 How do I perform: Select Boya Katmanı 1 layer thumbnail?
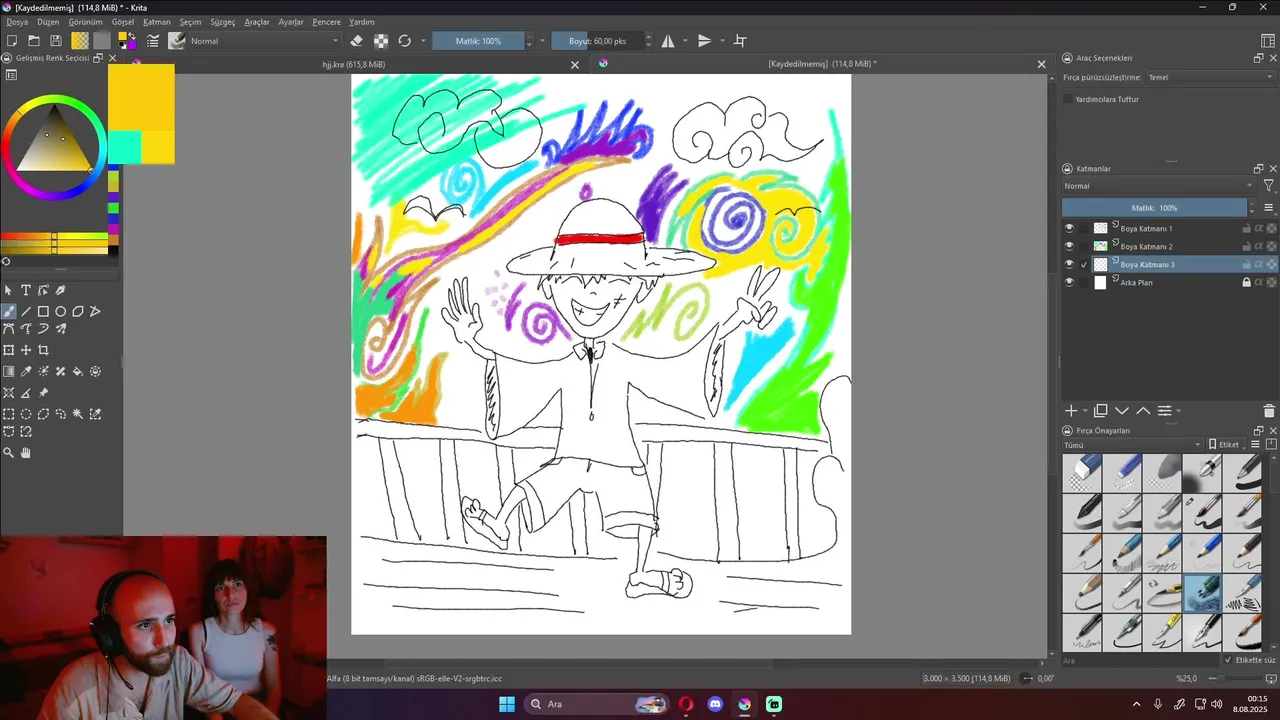pos(1101,228)
